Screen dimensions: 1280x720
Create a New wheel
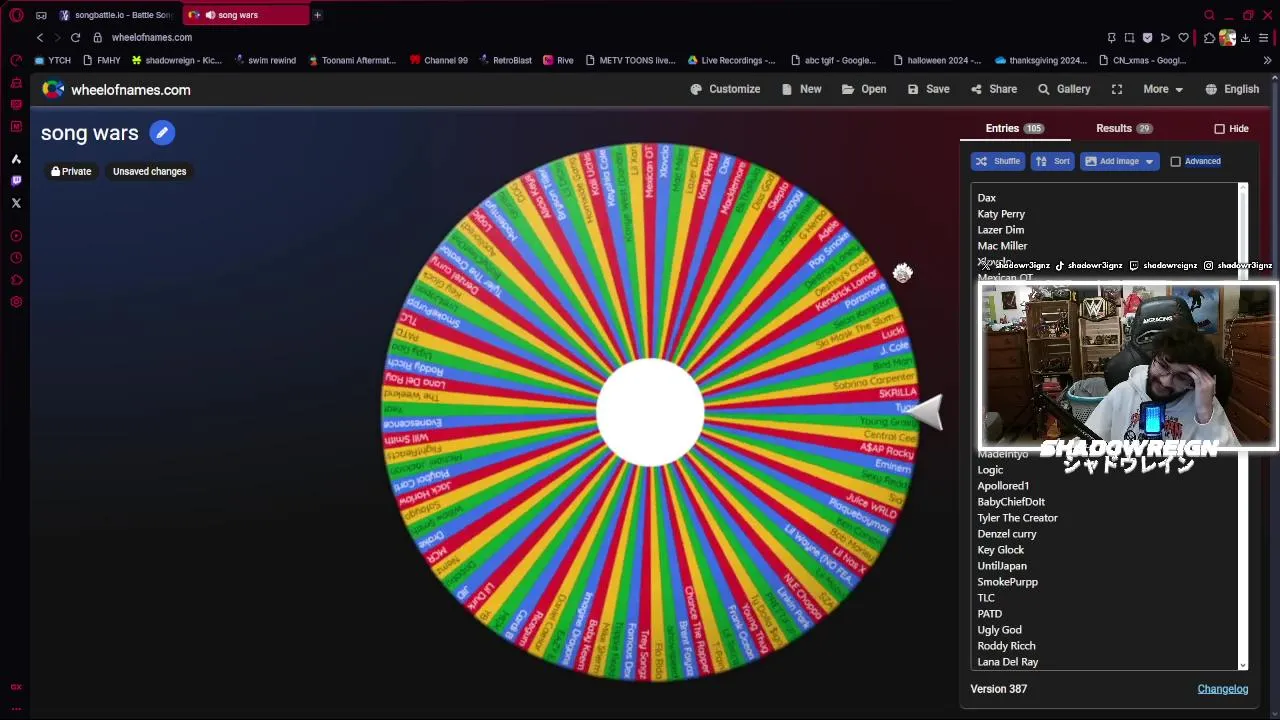point(801,89)
